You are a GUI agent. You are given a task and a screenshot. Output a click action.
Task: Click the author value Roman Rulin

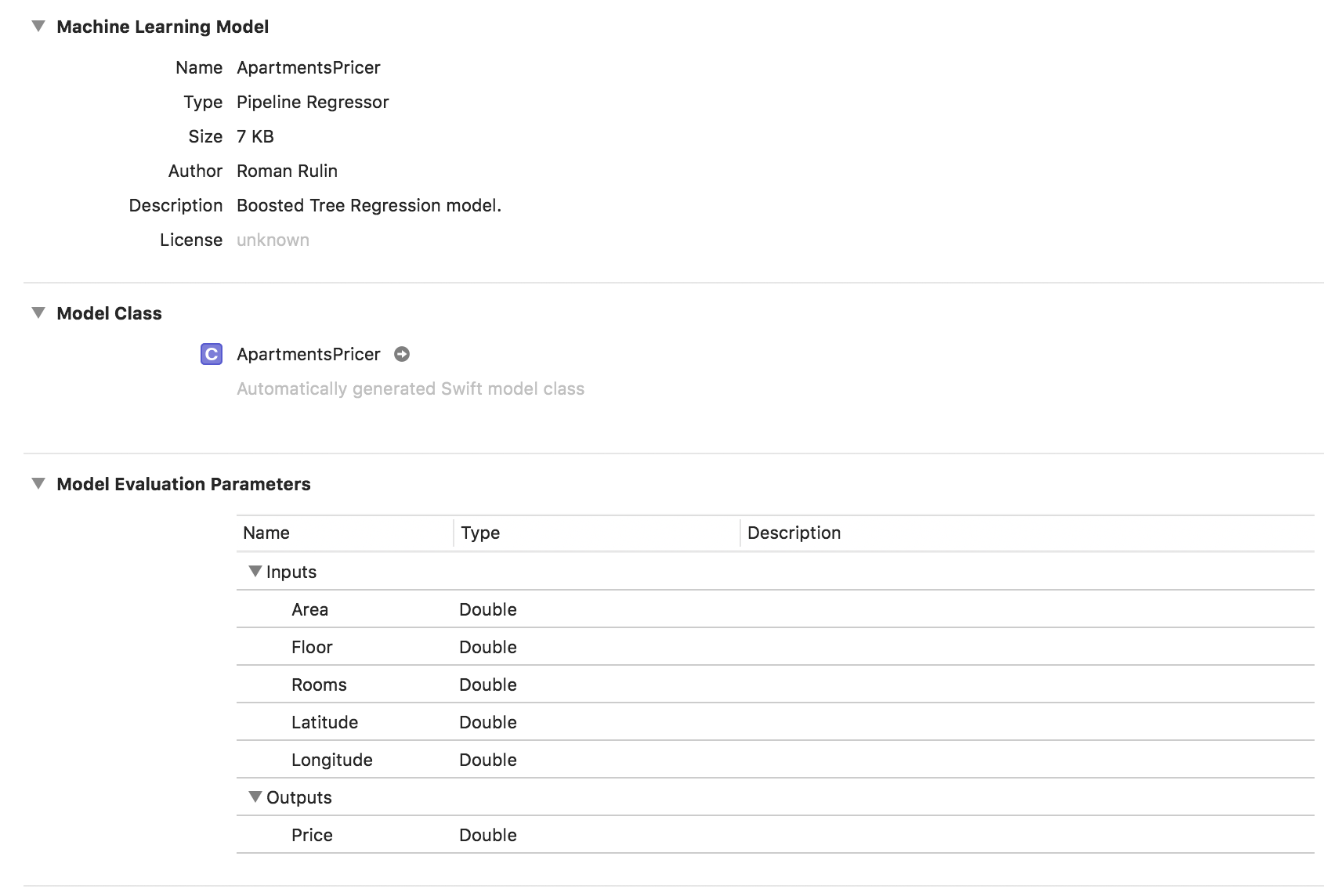287,172
